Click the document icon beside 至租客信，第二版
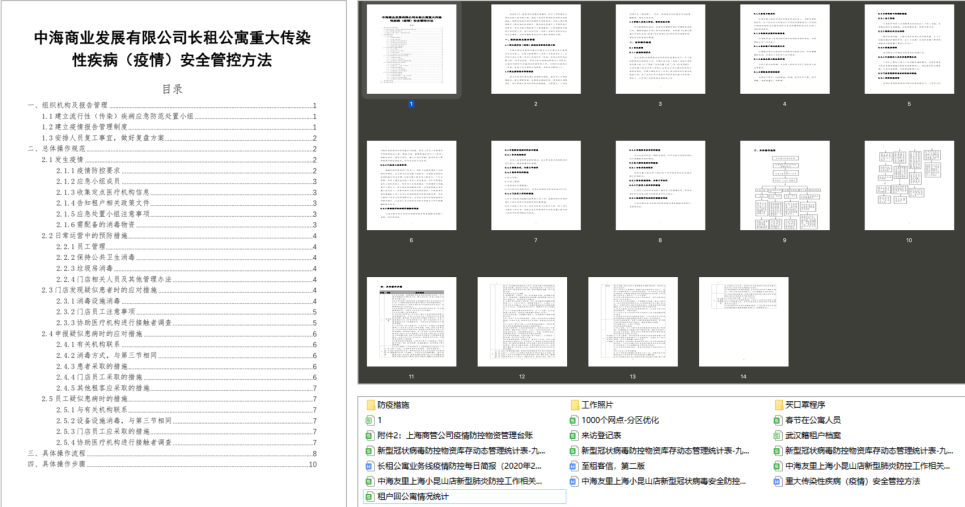 pyautogui.click(x=574, y=466)
